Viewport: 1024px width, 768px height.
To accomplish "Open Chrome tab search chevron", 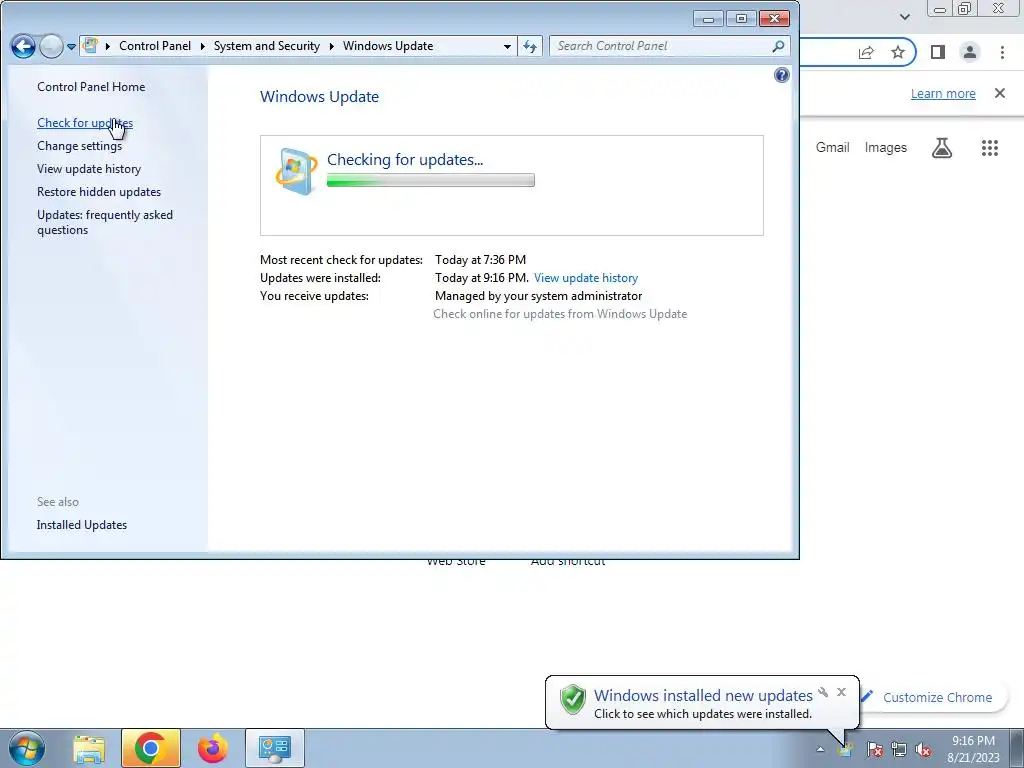I will click(x=904, y=17).
